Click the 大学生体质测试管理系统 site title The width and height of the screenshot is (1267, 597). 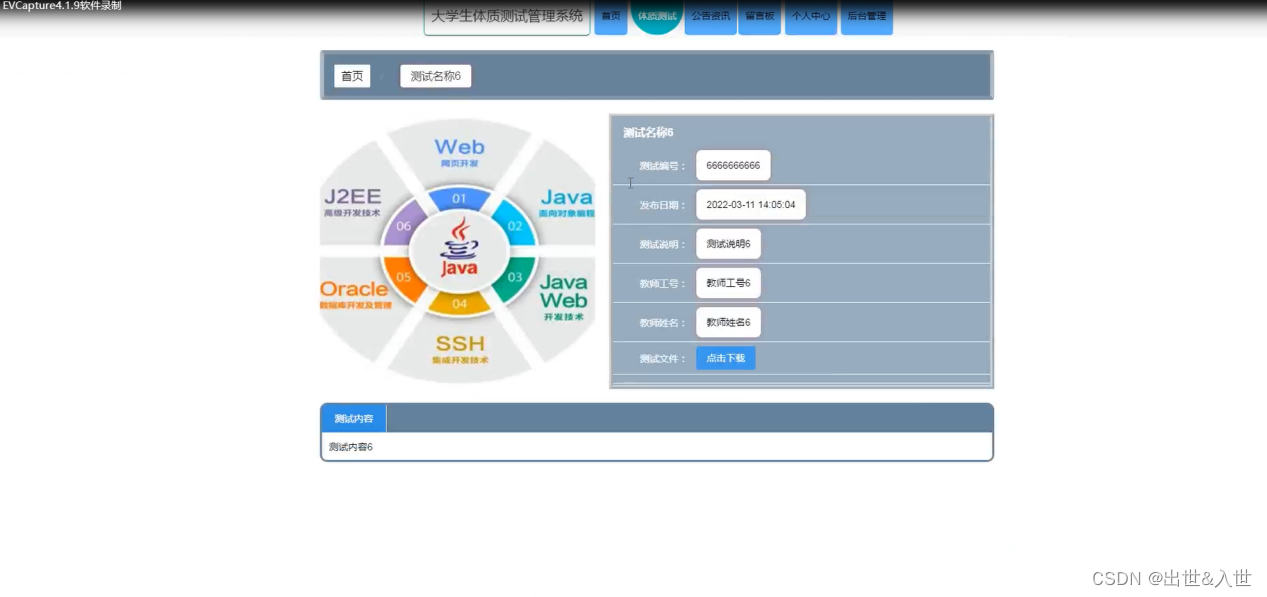pyautogui.click(x=507, y=17)
